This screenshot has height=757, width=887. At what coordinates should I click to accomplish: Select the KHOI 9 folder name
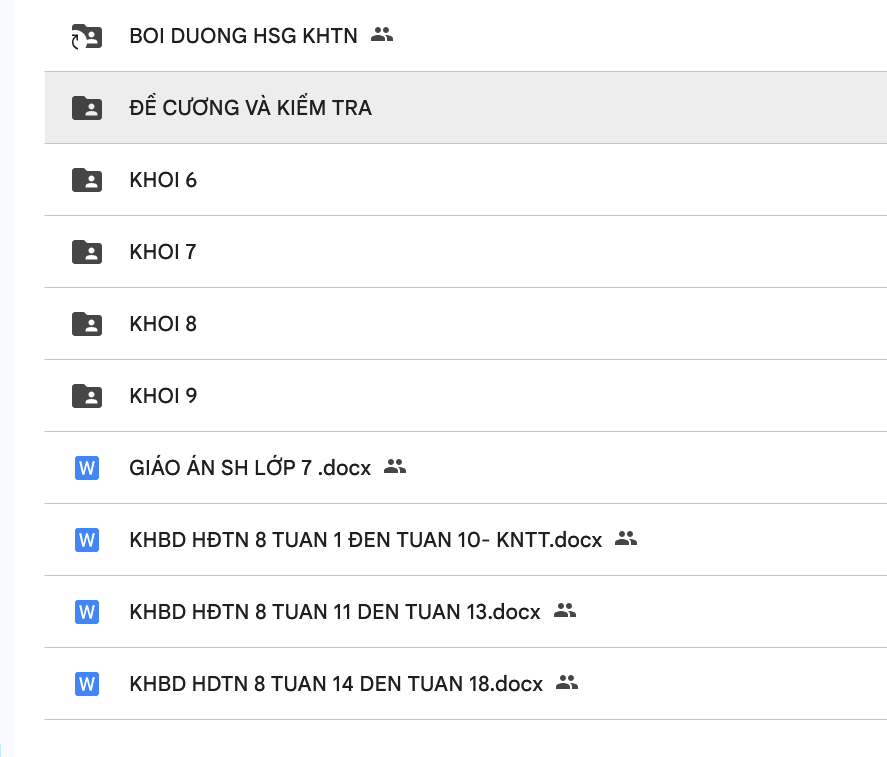pyautogui.click(x=163, y=396)
